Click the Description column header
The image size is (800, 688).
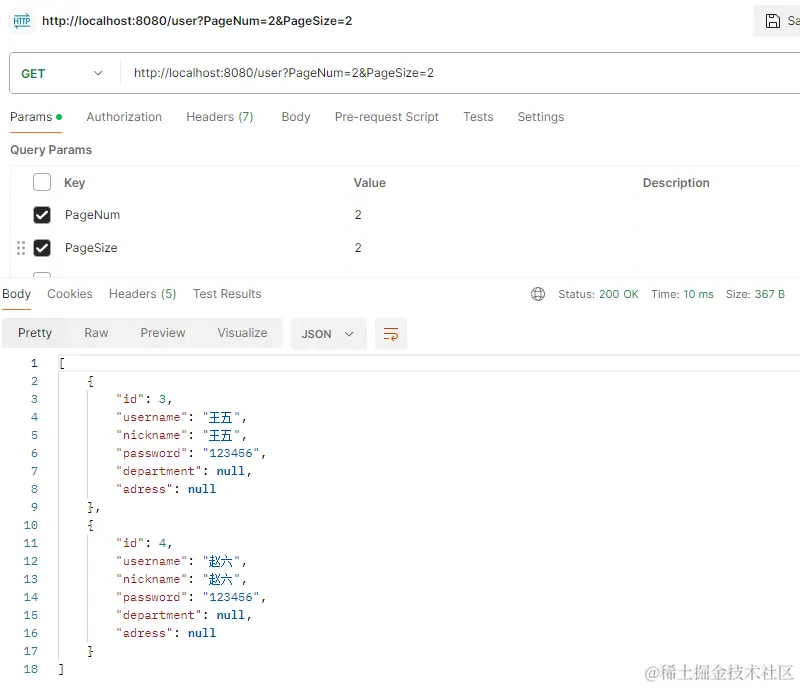(676, 183)
